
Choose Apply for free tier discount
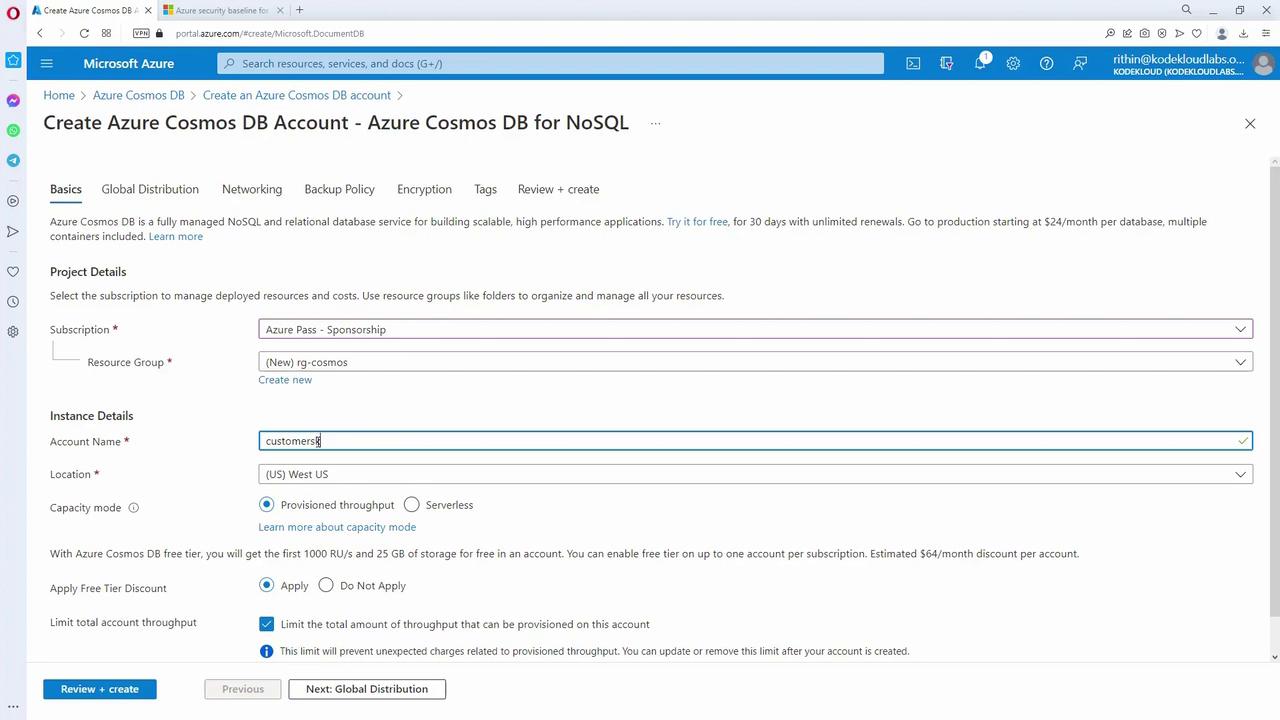(x=266, y=585)
